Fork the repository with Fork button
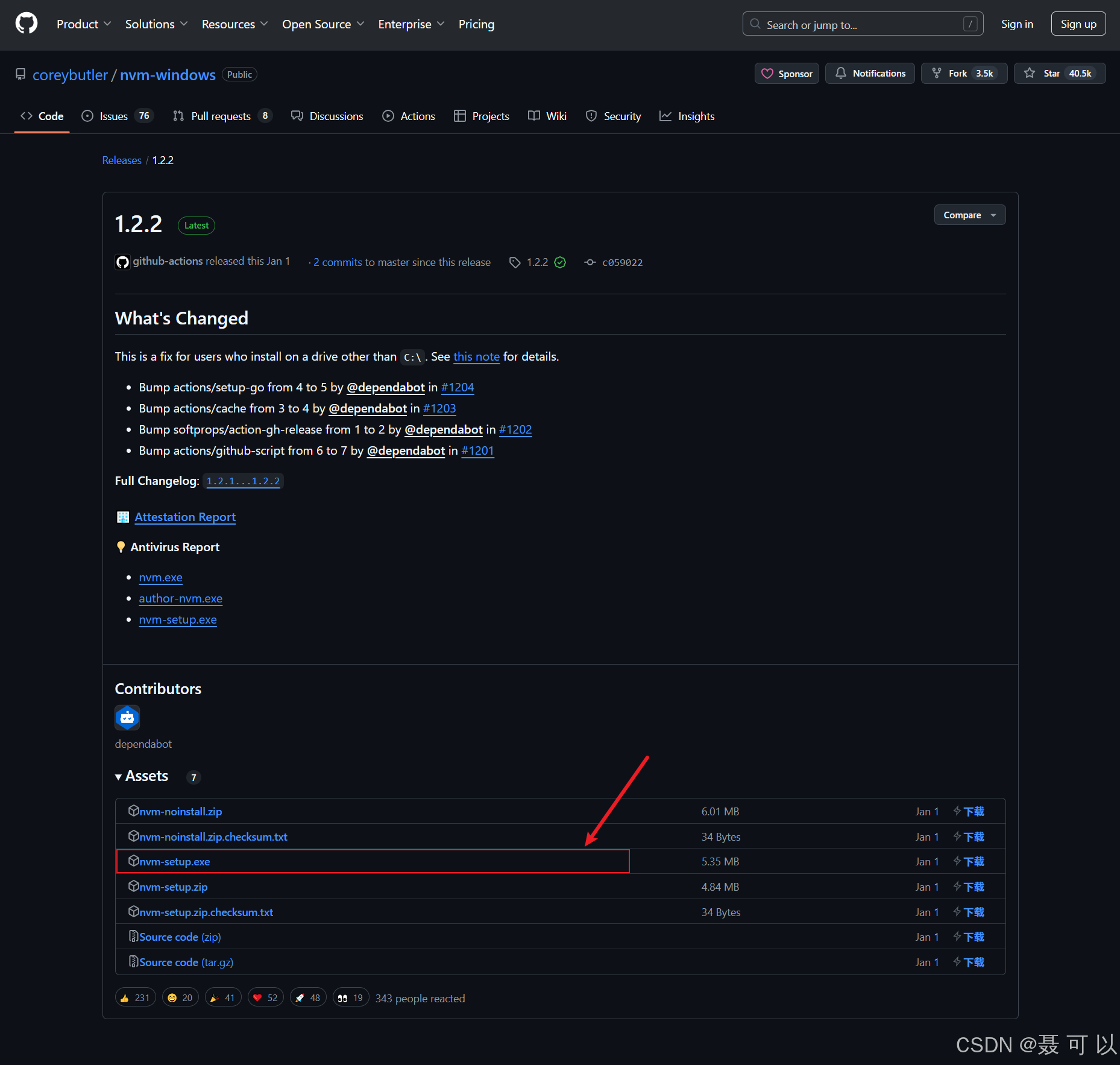 pyautogui.click(x=963, y=74)
